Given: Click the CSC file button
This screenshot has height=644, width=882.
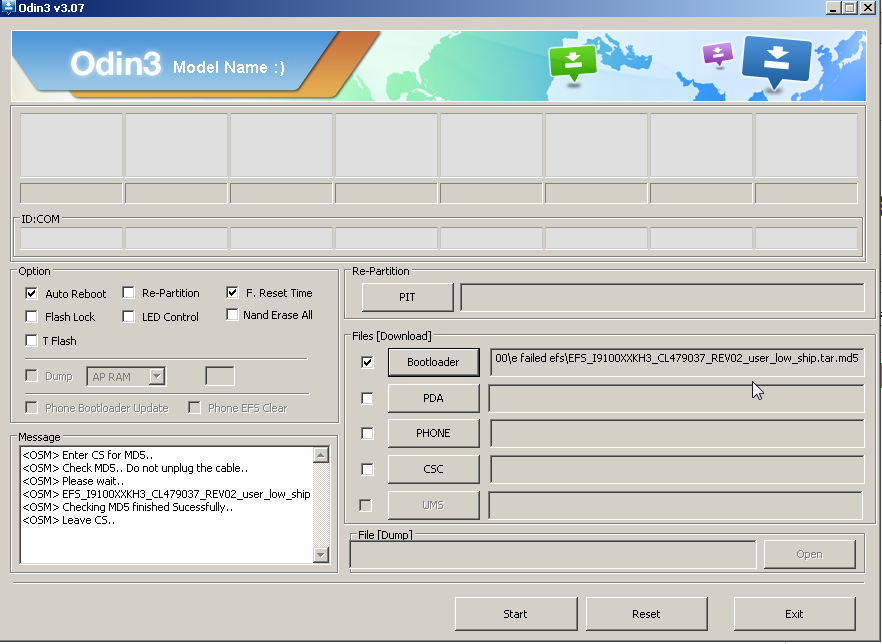Looking at the screenshot, I should click(x=433, y=469).
